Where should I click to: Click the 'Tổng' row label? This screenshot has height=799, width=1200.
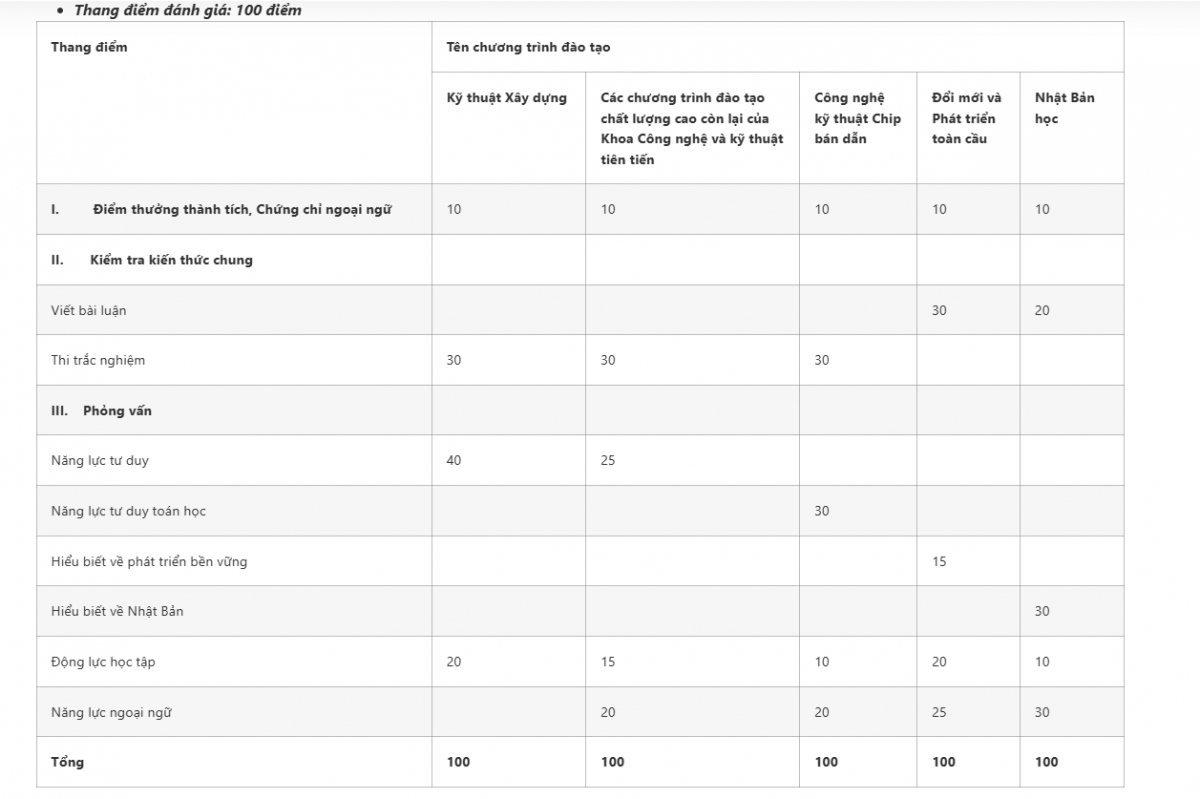point(68,762)
